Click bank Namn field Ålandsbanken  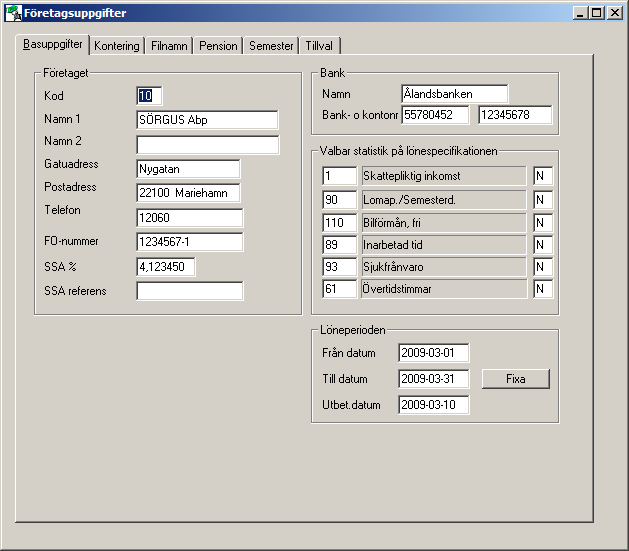455,94
